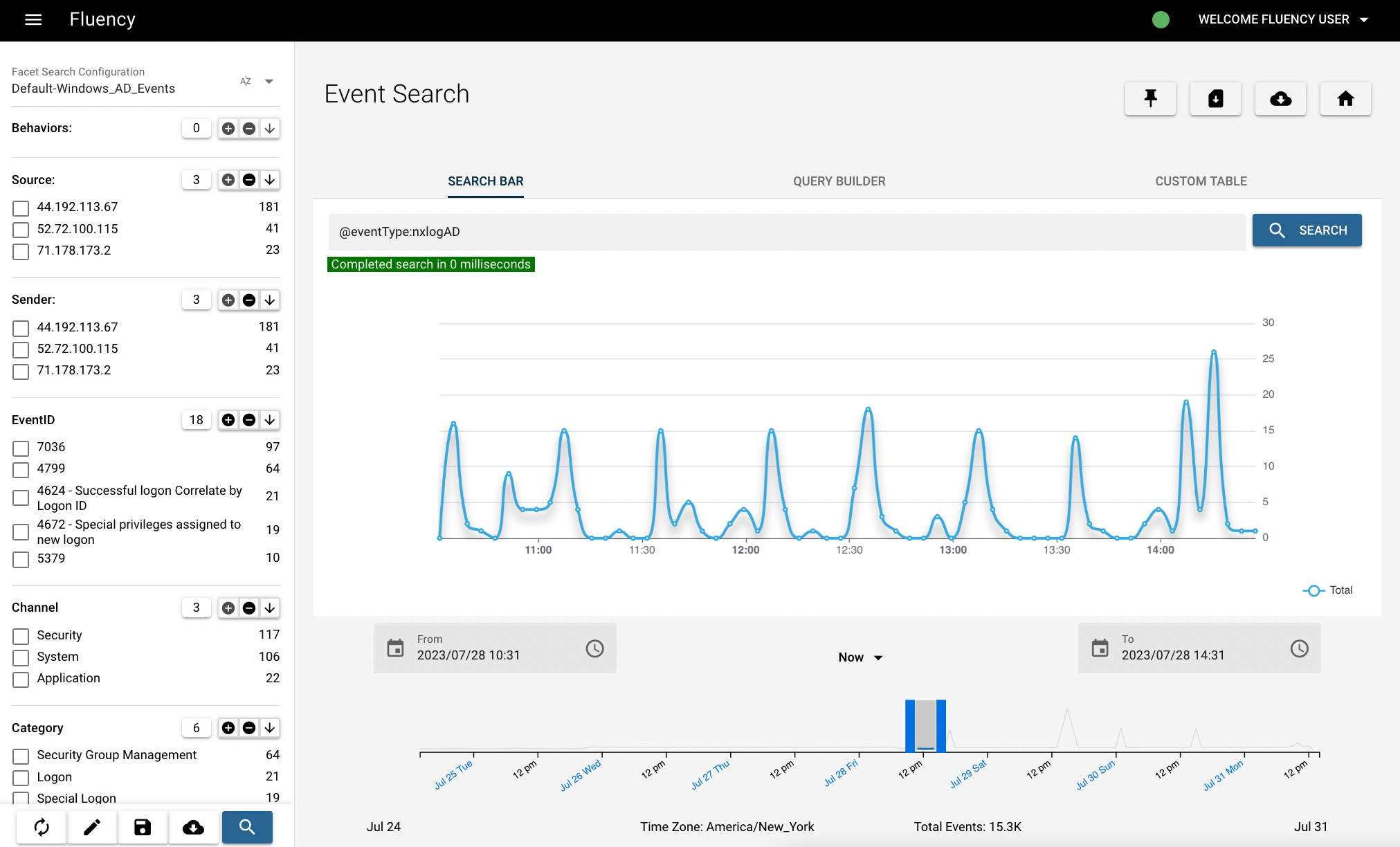Check EventID 4799 checkbox

point(21,470)
